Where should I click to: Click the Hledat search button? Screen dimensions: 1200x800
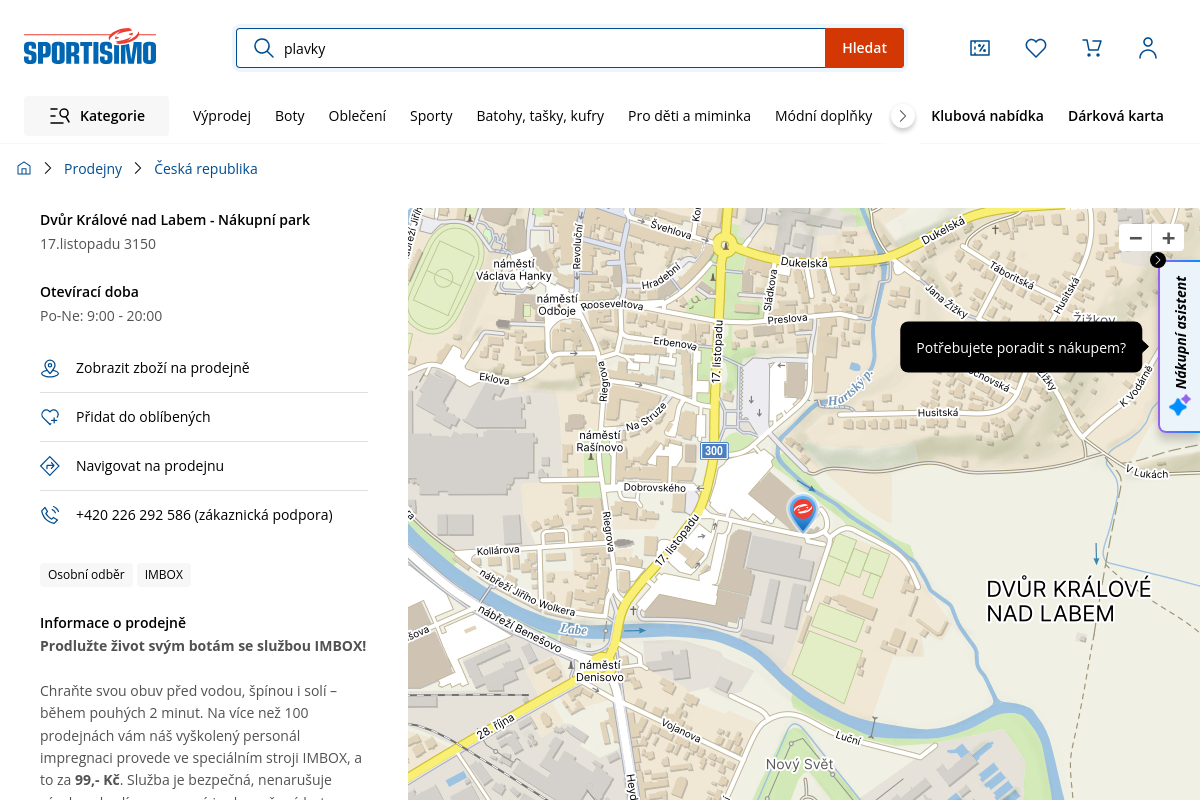click(x=864, y=48)
